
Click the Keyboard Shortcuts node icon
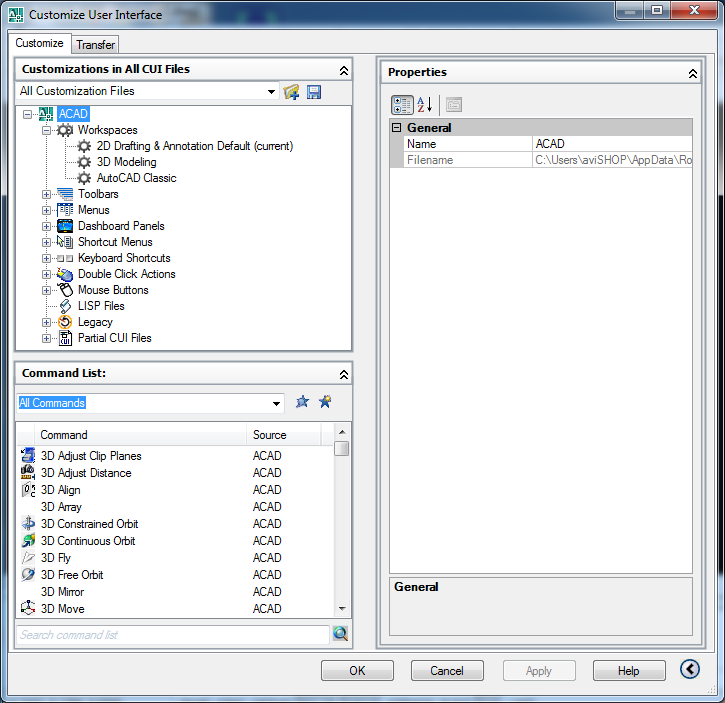point(65,258)
